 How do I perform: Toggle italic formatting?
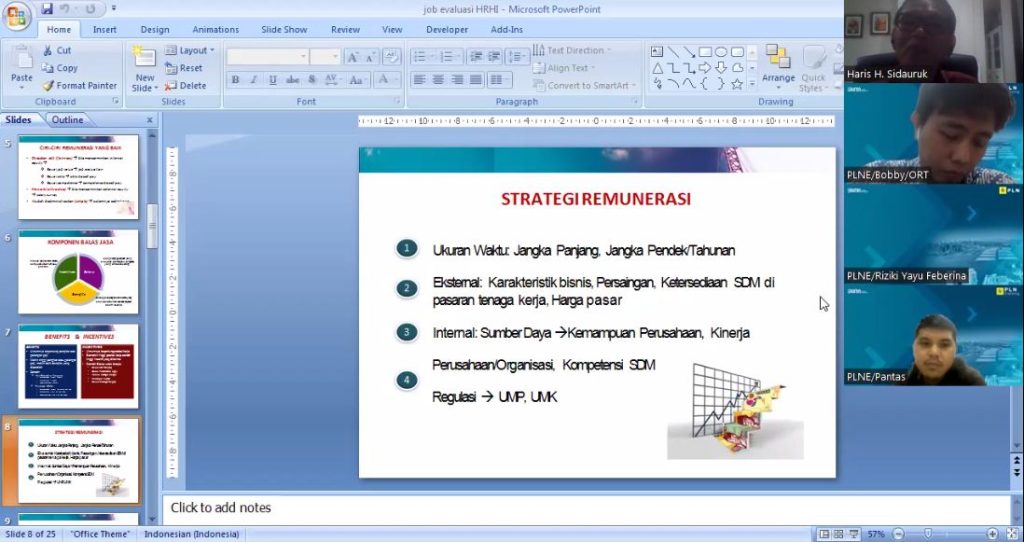click(254, 80)
